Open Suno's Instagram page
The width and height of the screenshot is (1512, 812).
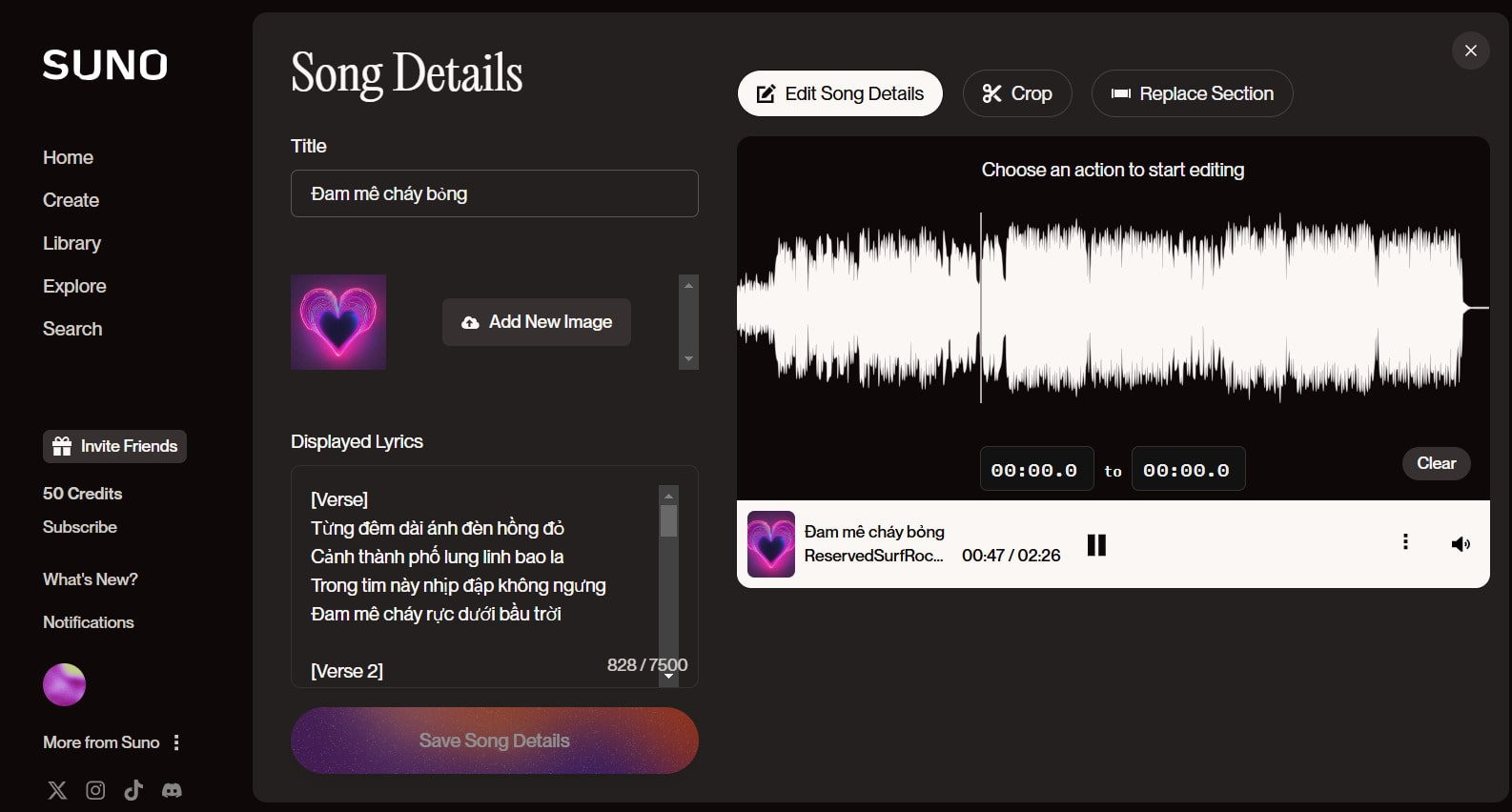click(x=95, y=790)
